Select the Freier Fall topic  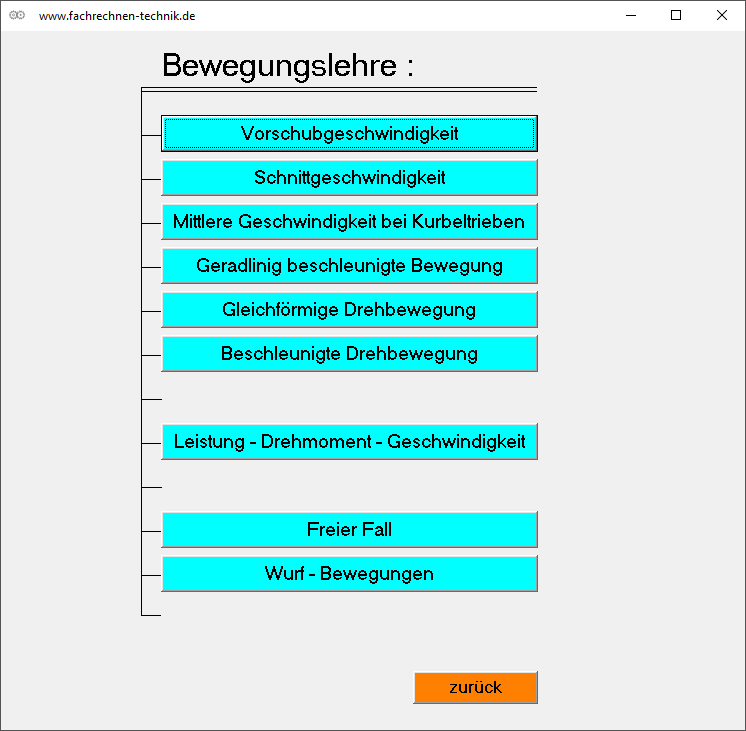coord(349,530)
